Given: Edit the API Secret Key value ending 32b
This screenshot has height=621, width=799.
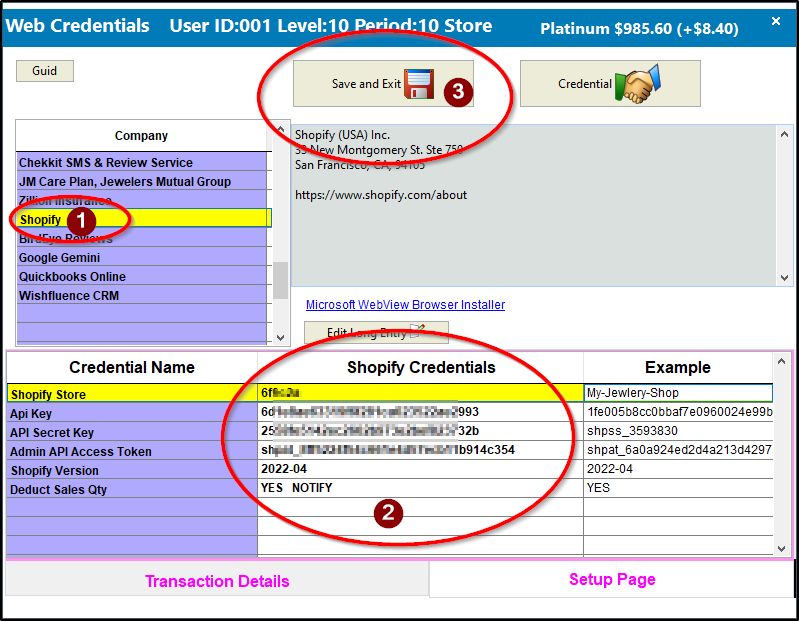Looking at the screenshot, I should coord(420,431).
